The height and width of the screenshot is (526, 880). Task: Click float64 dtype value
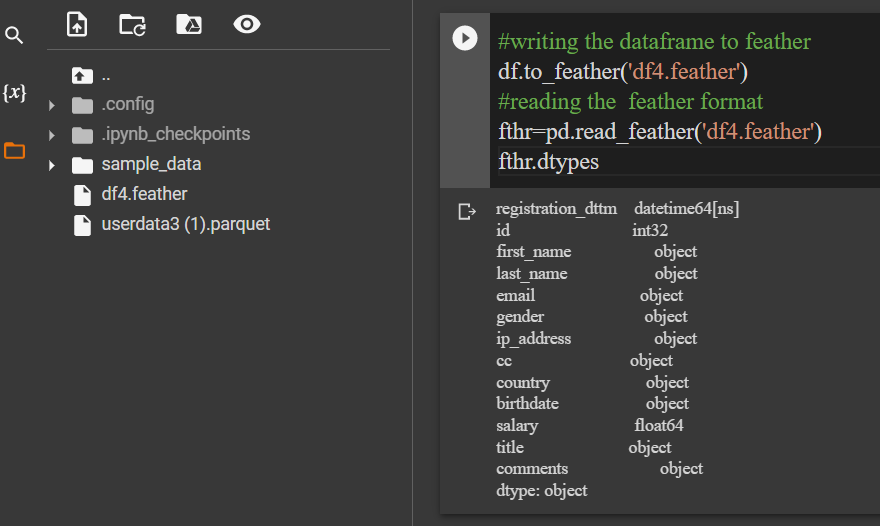coord(659,426)
